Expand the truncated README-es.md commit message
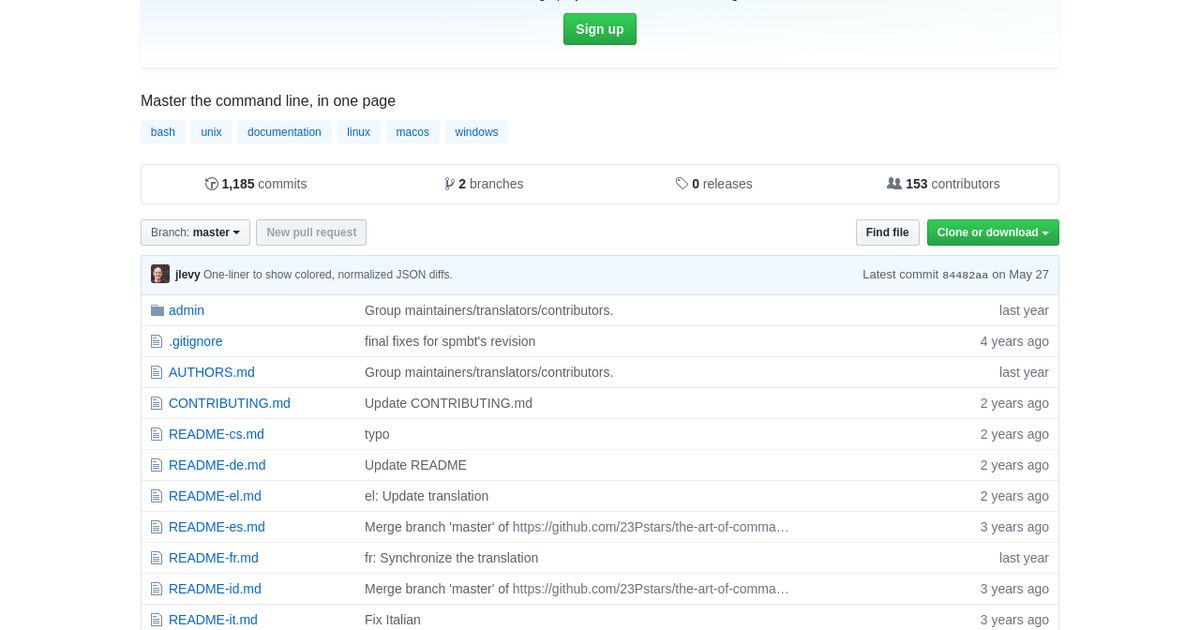Image resolution: width=1200 pixels, height=630 pixels. tap(782, 527)
